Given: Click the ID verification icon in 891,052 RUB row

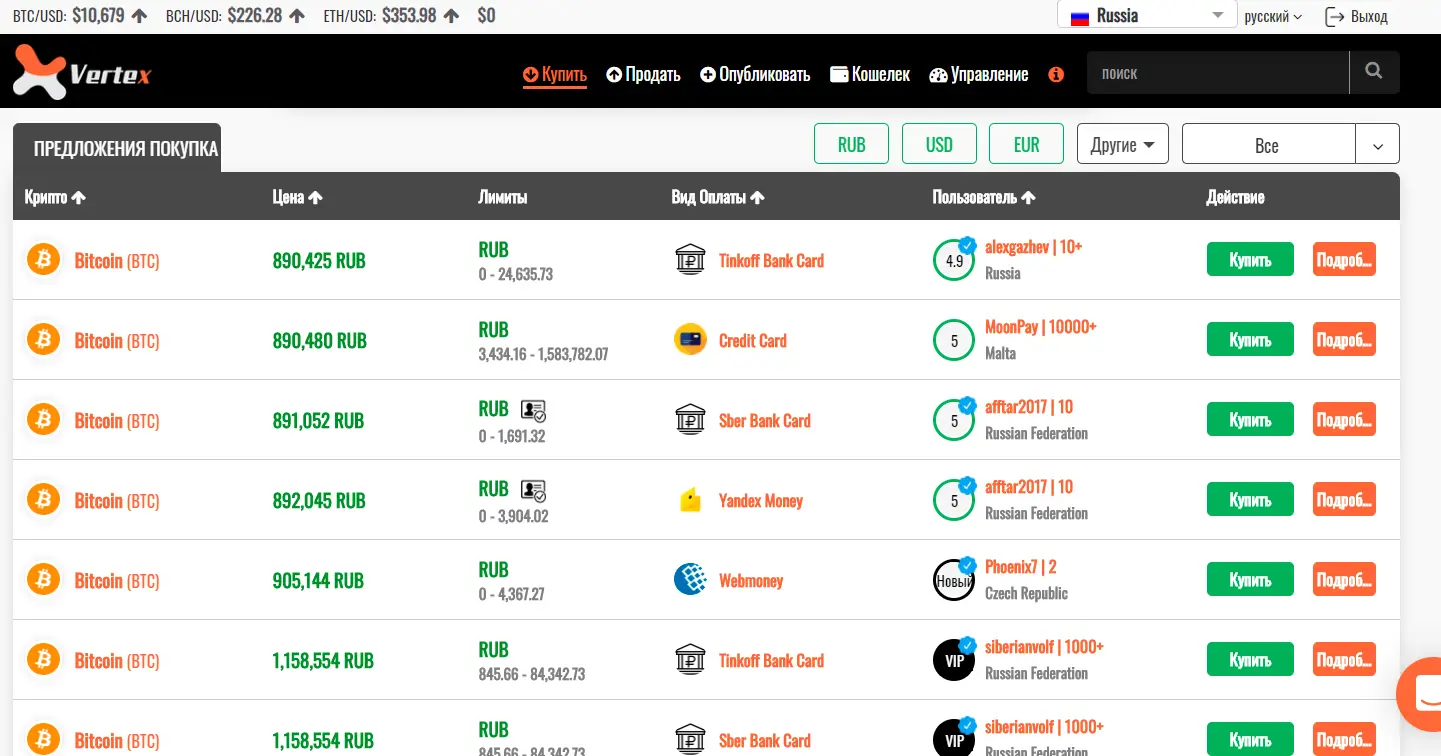Looking at the screenshot, I should 533,410.
